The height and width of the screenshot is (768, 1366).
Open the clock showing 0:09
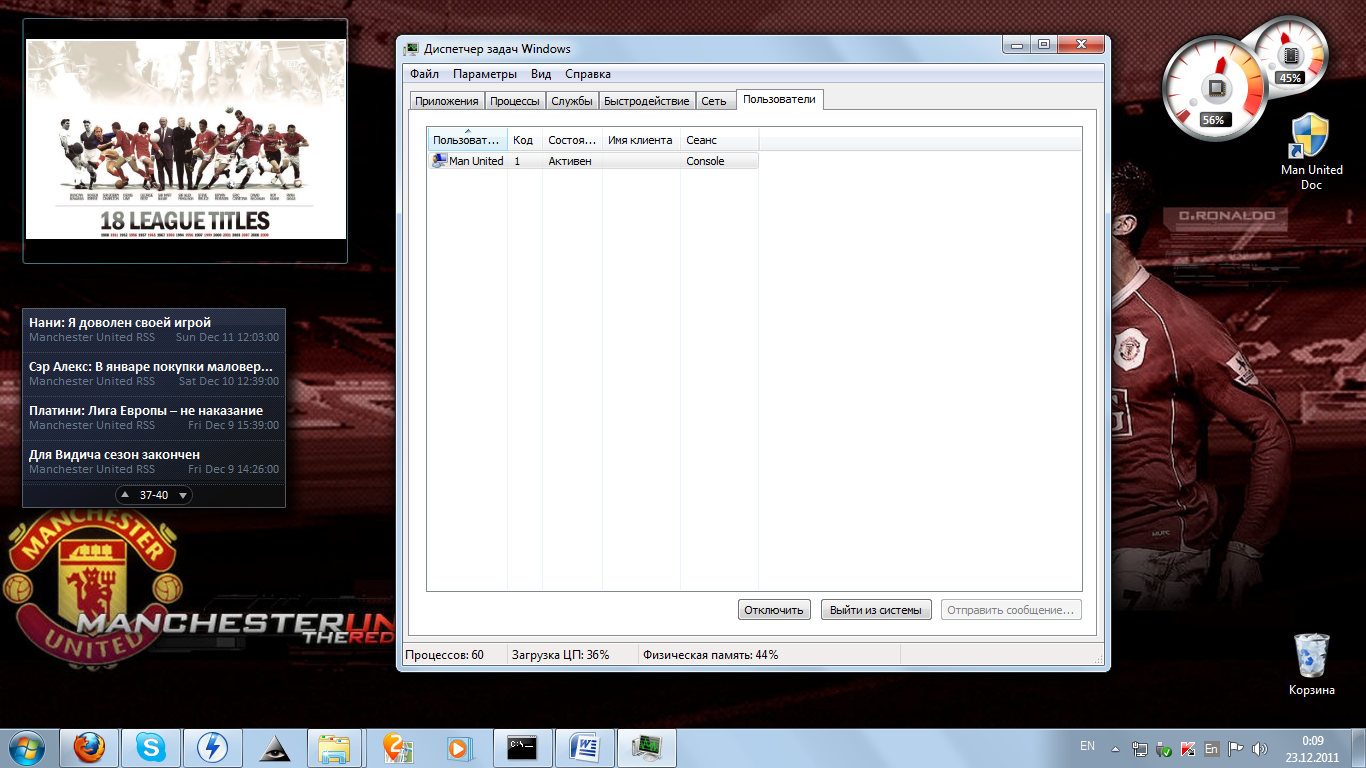tap(1312, 748)
